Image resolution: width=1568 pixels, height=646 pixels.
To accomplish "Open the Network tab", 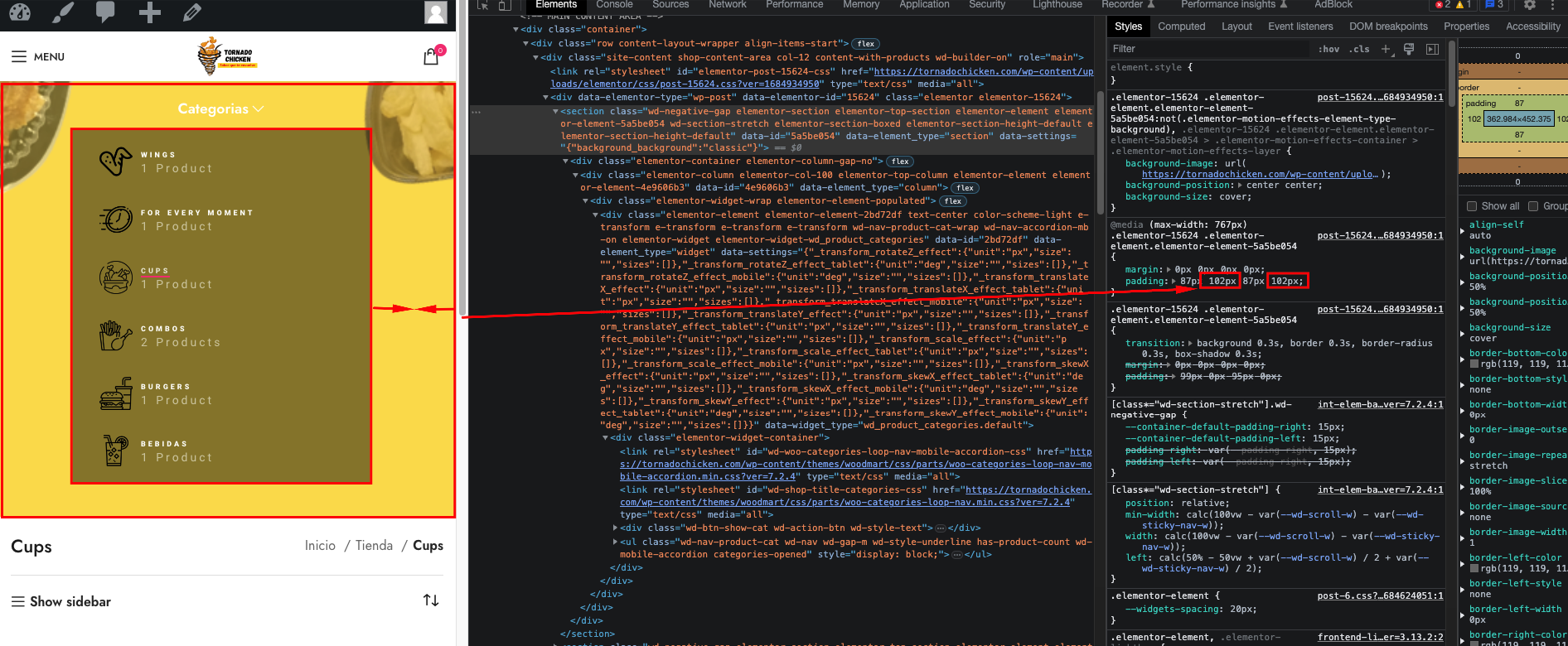I will click(728, 5).
